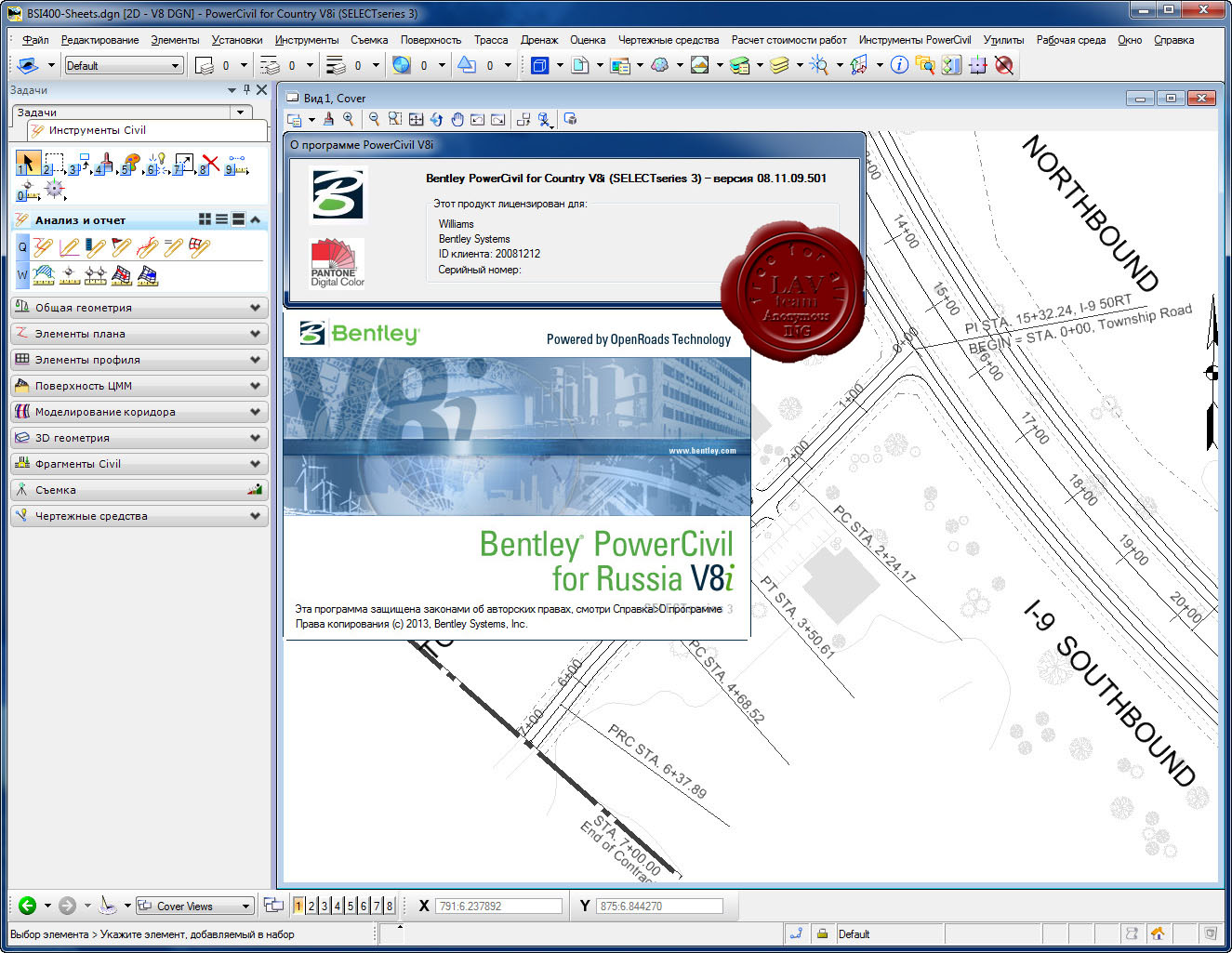The image size is (1232, 953).
Task: Switch task panel to panel layout
Action: click(x=238, y=219)
